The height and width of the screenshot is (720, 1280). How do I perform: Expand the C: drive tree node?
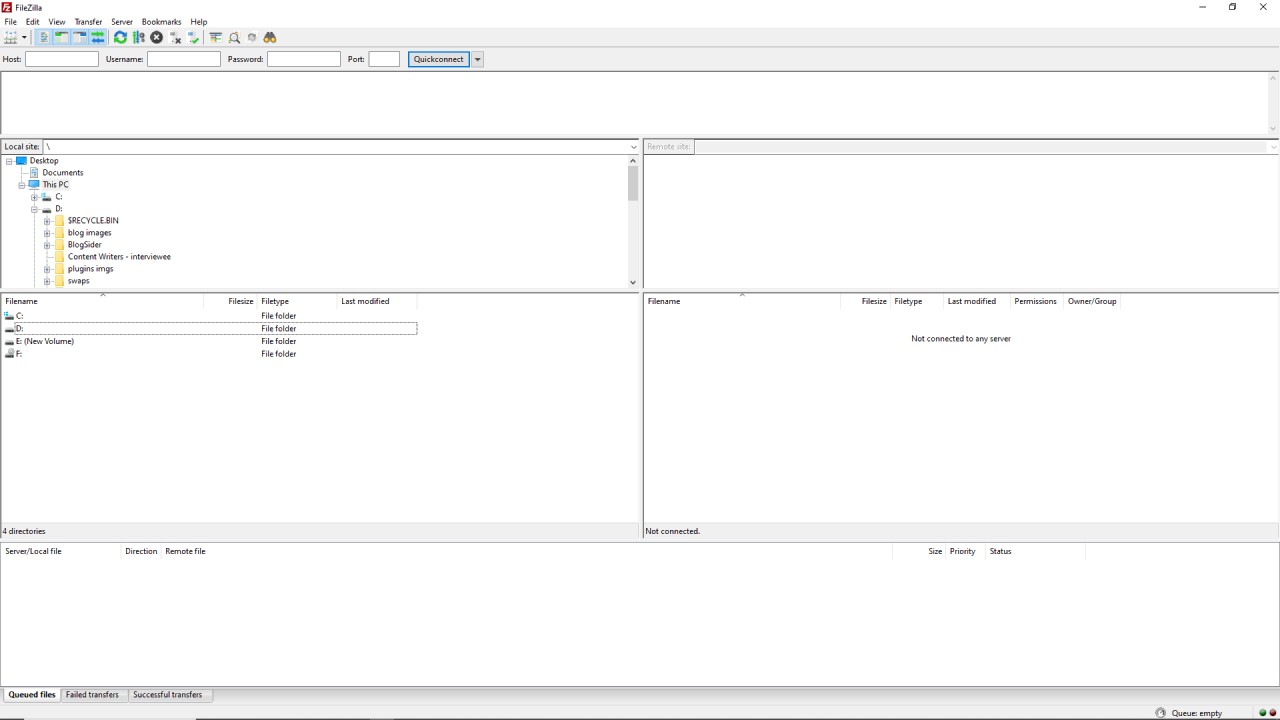34,197
